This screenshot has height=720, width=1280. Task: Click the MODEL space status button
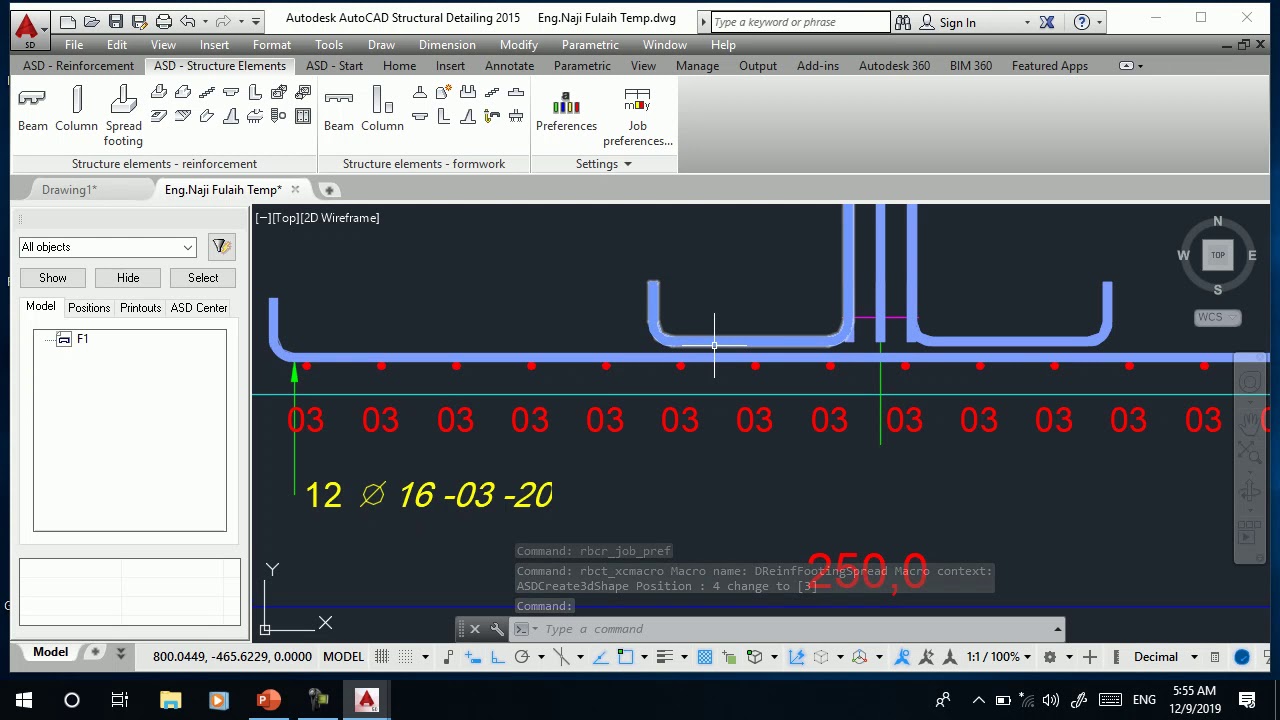(x=343, y=657)
